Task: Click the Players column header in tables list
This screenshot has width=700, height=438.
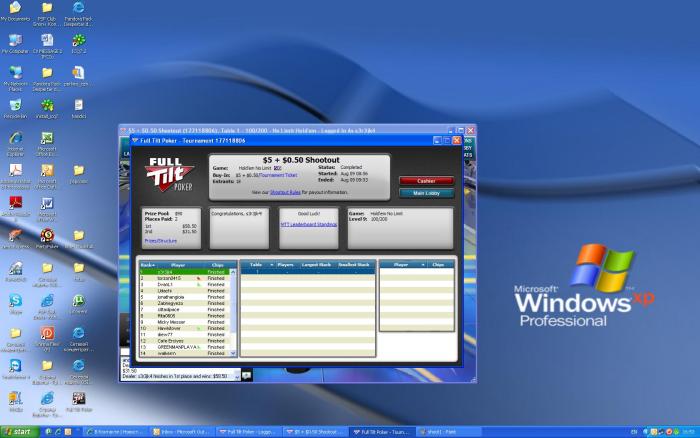Action: [x=286, y=265]
